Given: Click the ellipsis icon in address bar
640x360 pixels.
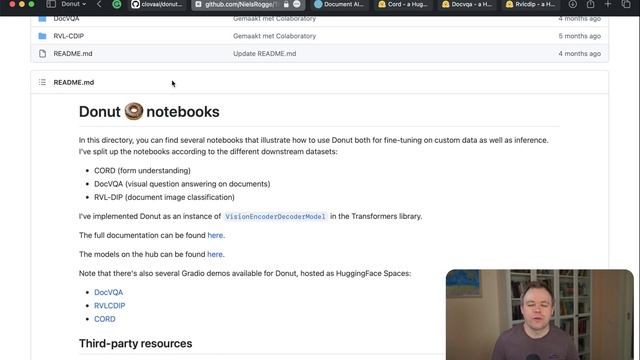Looking at the screenshot, I should pyautogui.click(x=297, y=4).
